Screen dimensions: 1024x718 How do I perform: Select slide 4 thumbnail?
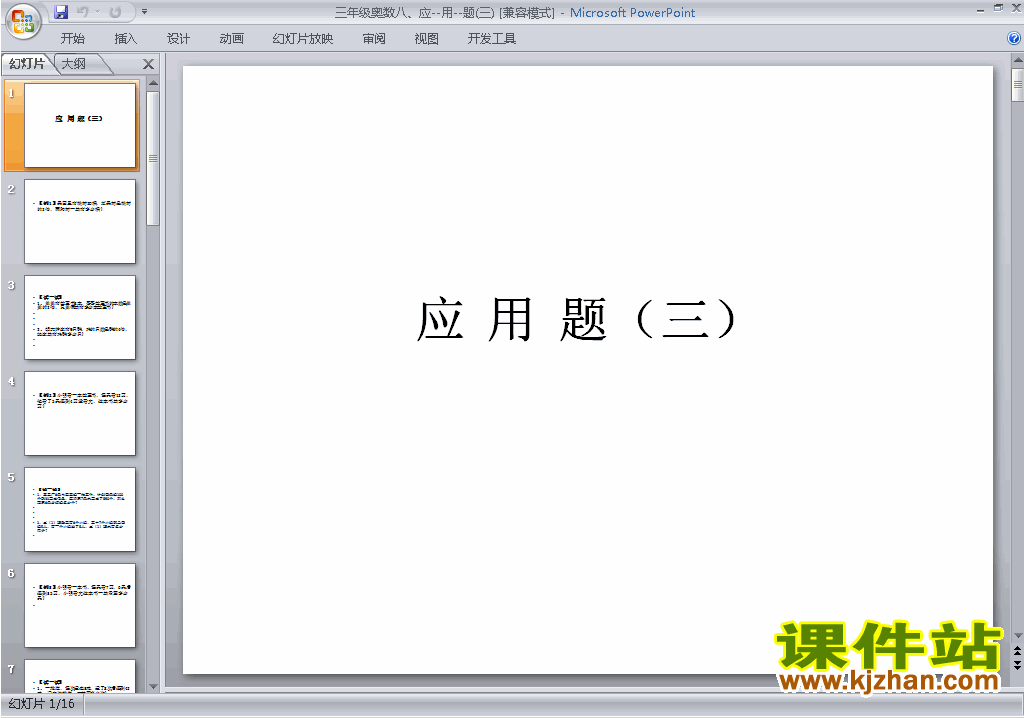click(x=80, y=414)
